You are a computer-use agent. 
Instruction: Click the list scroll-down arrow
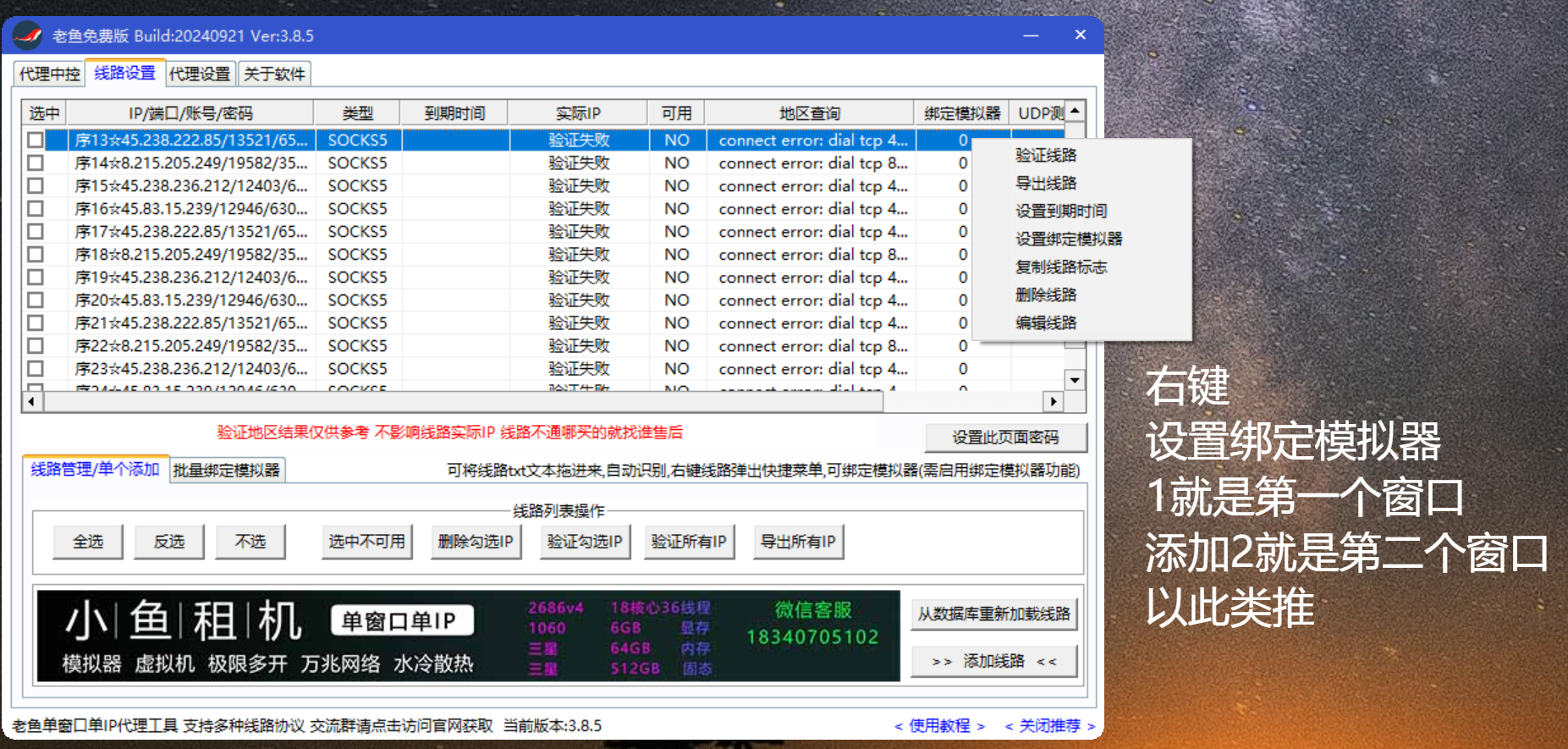(x=1075, y=380)
